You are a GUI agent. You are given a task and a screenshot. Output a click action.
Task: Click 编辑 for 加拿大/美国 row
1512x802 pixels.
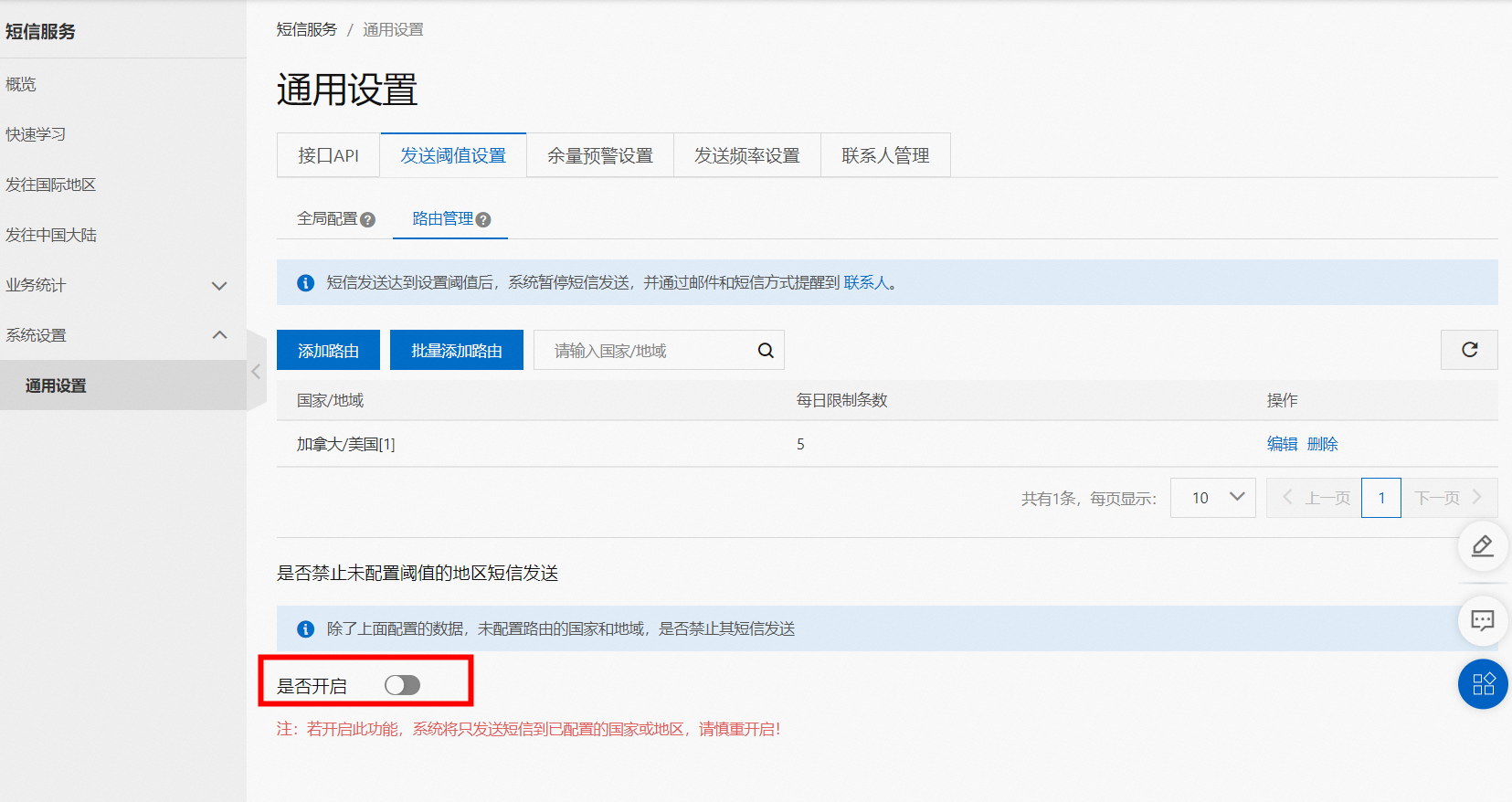(1283, 444)
